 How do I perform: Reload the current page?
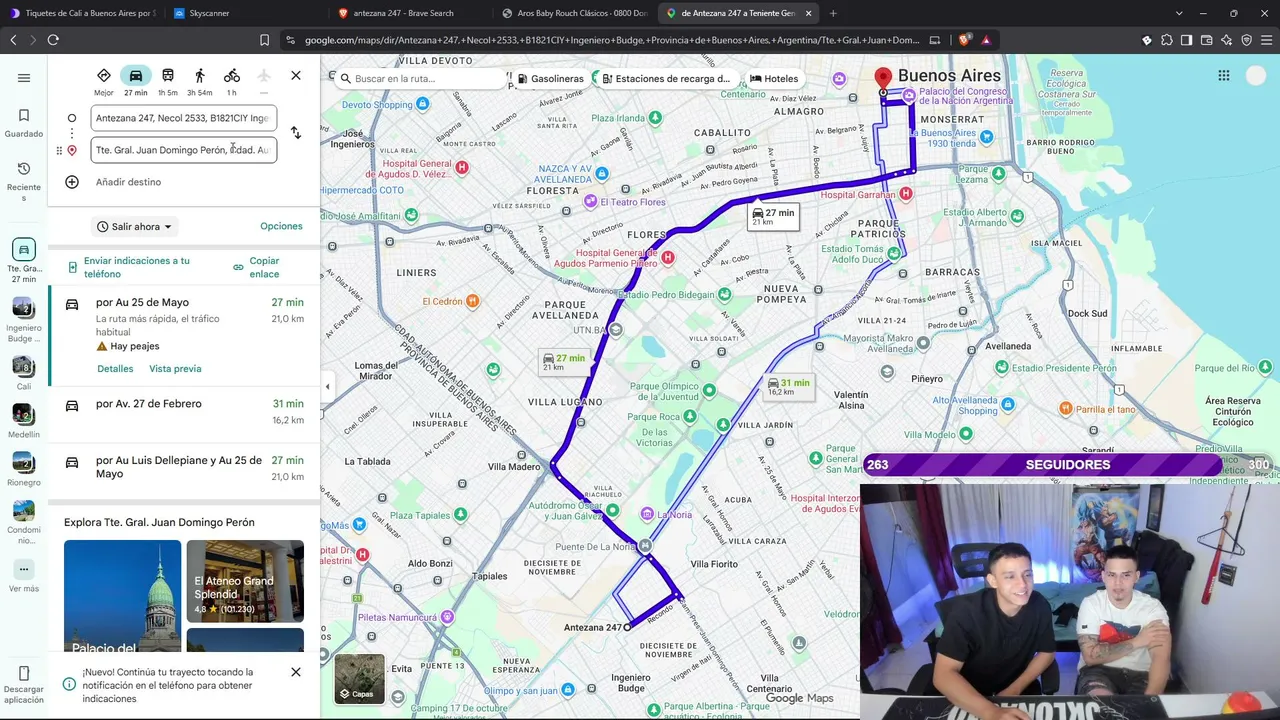click(53, 40)
